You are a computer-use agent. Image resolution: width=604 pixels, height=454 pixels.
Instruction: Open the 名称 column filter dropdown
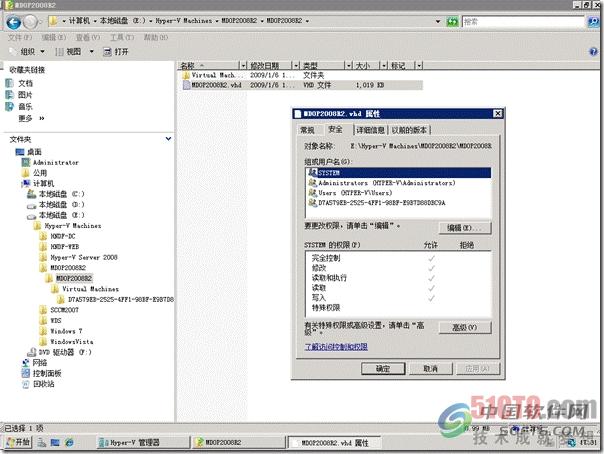point(243,65)
